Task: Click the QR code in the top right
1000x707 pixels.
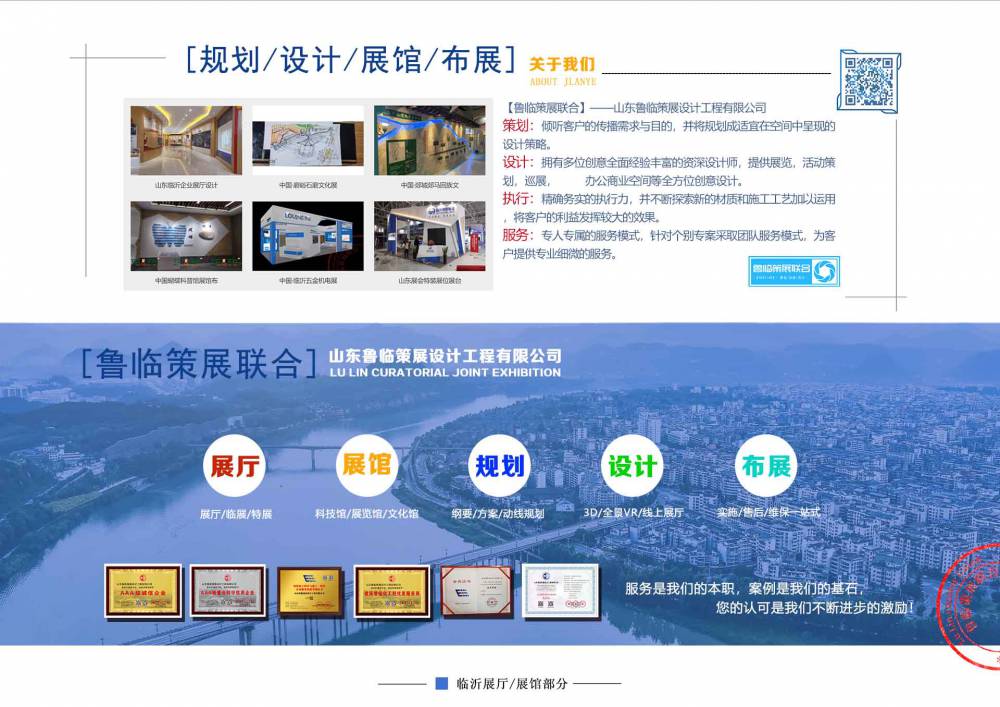Action: click(x=868, y=79)
